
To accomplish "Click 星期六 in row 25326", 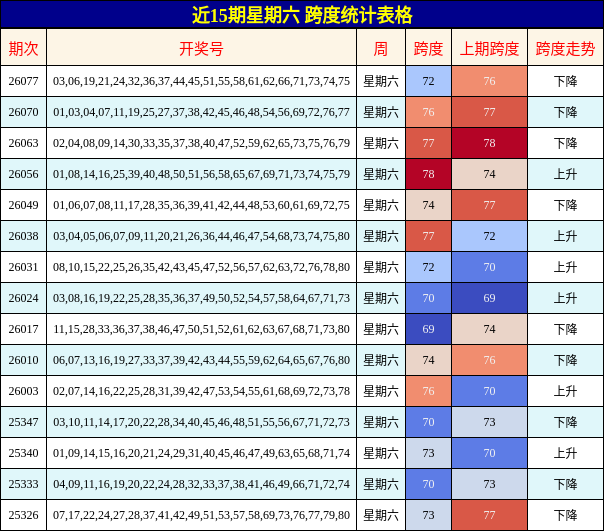I will 381,515.
